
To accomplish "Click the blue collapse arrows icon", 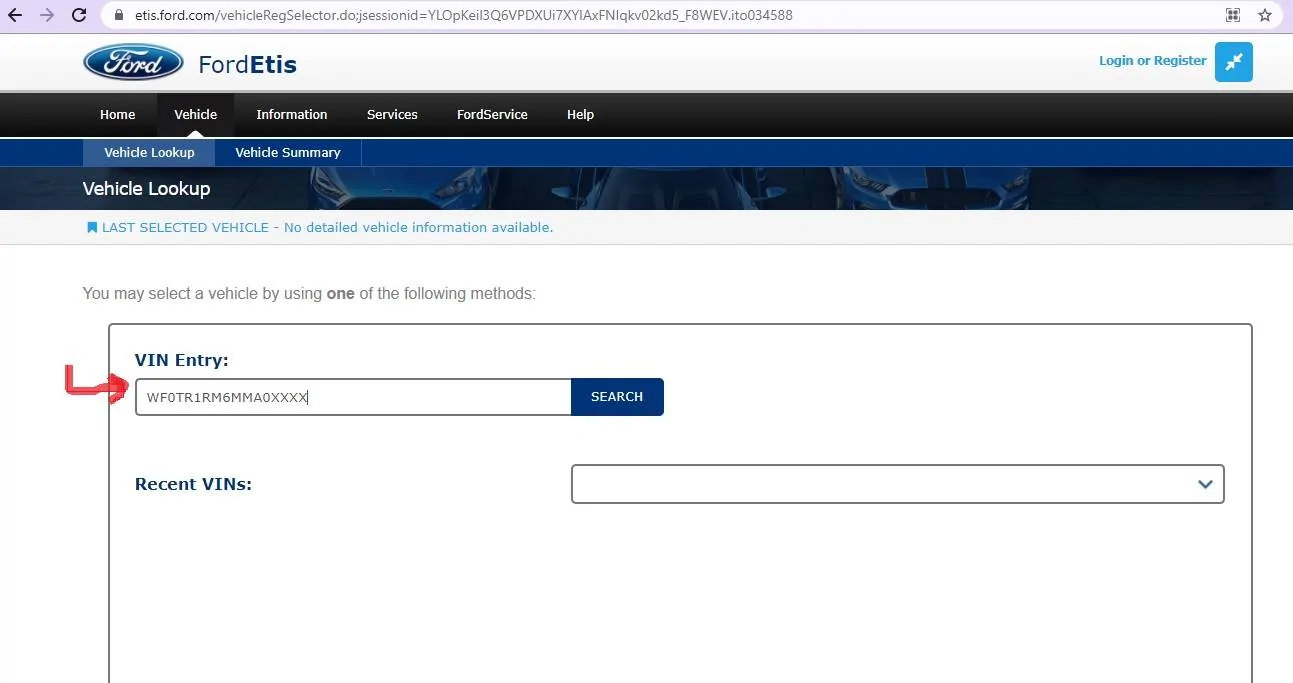I will [x=1233, y=62].
